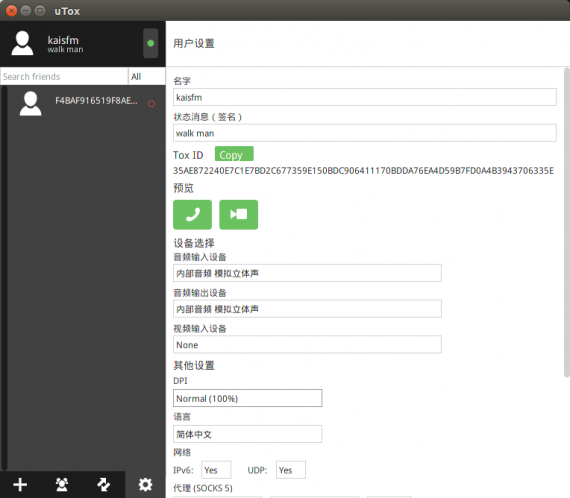Edit the status message field walk man
The width and height of the screenshot is (570, 498).
point(365,133)
